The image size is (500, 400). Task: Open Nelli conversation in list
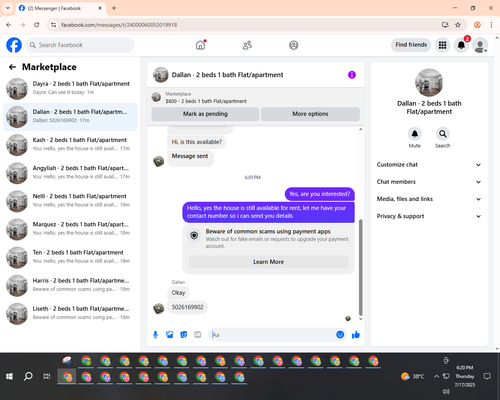[x=70, y=201]
